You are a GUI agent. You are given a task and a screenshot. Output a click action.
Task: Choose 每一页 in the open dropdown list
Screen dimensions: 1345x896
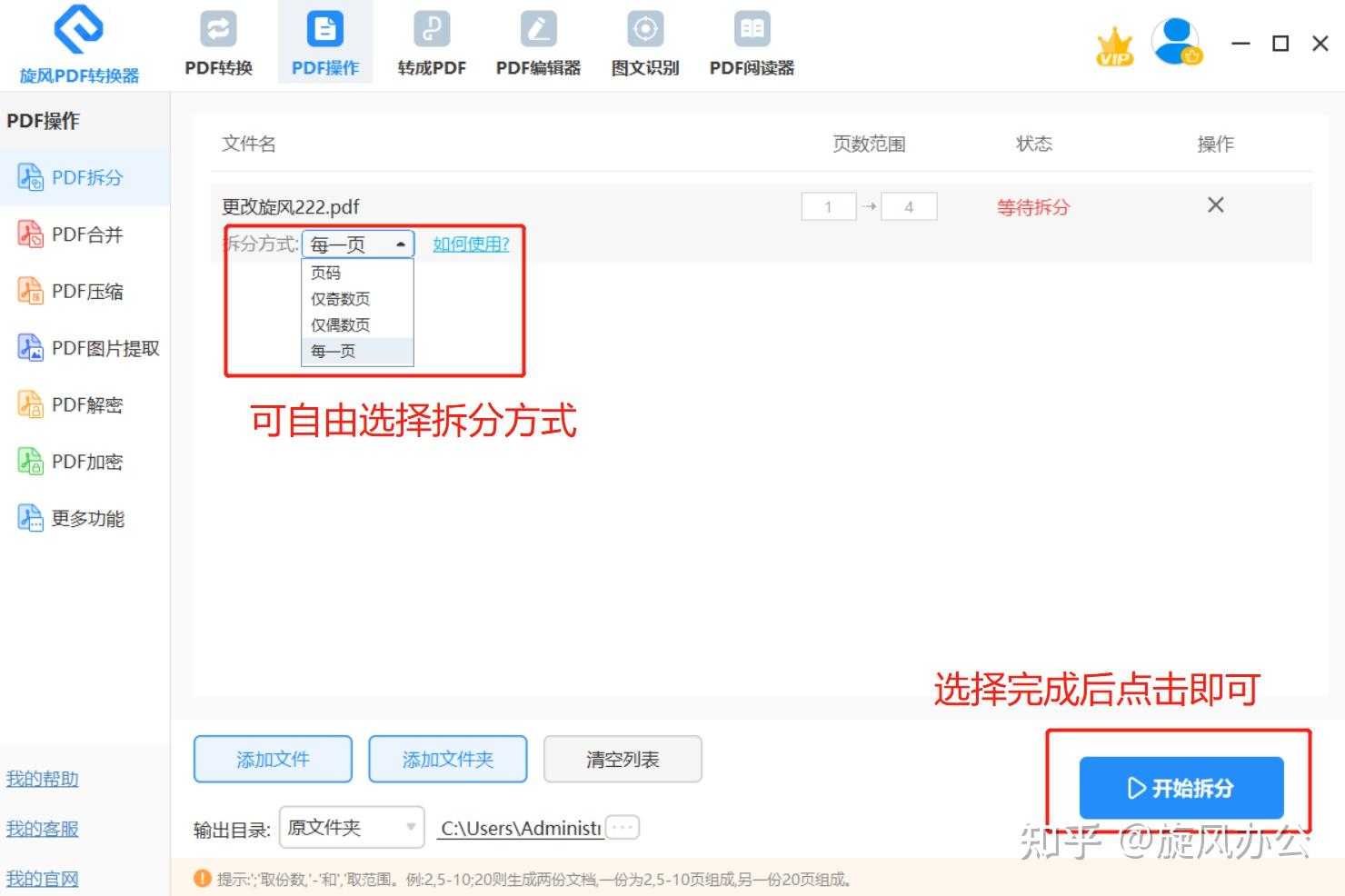pyautogui.click(x=357, y=352)
